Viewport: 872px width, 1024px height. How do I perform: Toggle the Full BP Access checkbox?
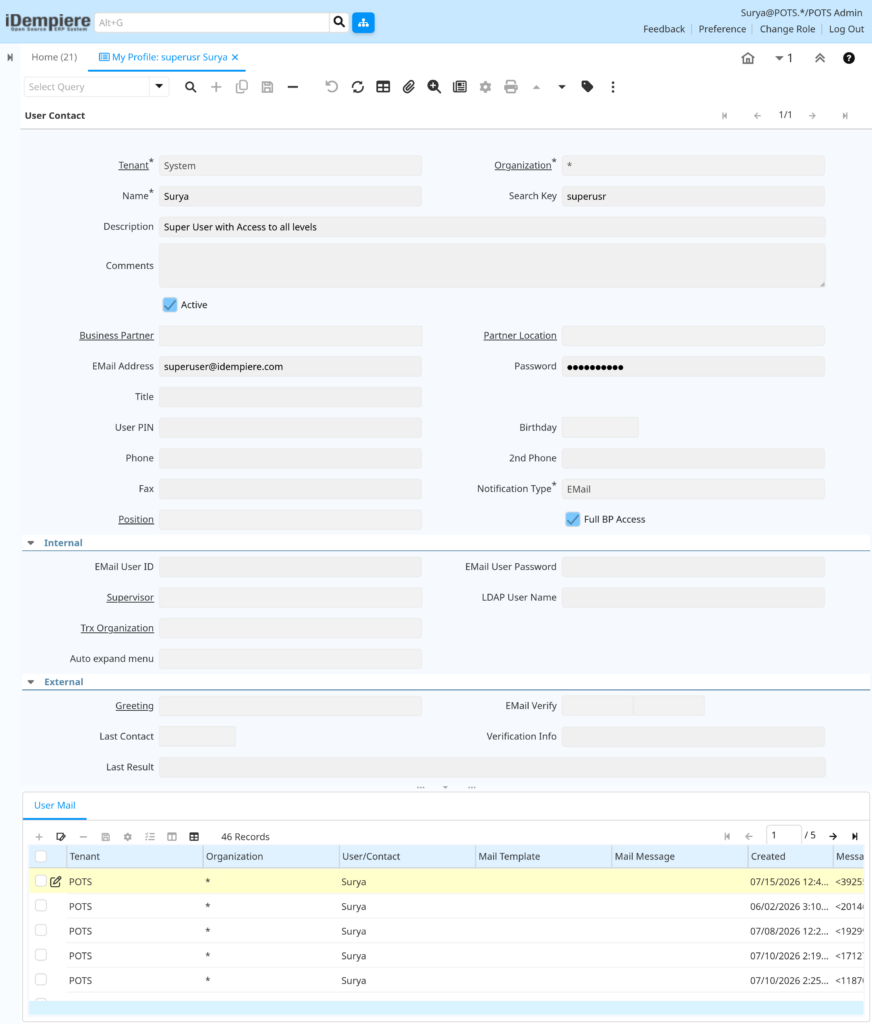[x=573, y=519]
